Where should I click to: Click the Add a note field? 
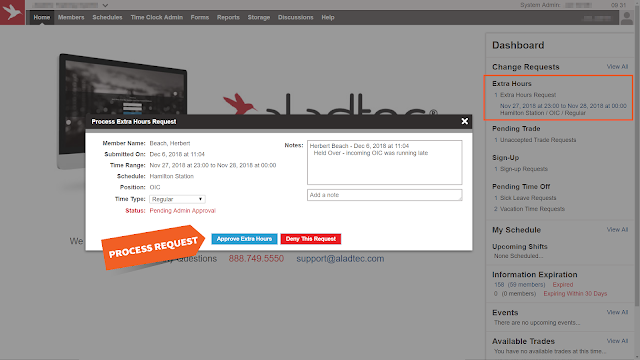384,195
